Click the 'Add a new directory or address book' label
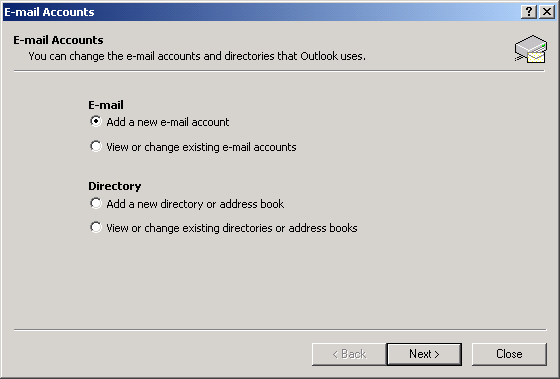 [x=195, y=204]
